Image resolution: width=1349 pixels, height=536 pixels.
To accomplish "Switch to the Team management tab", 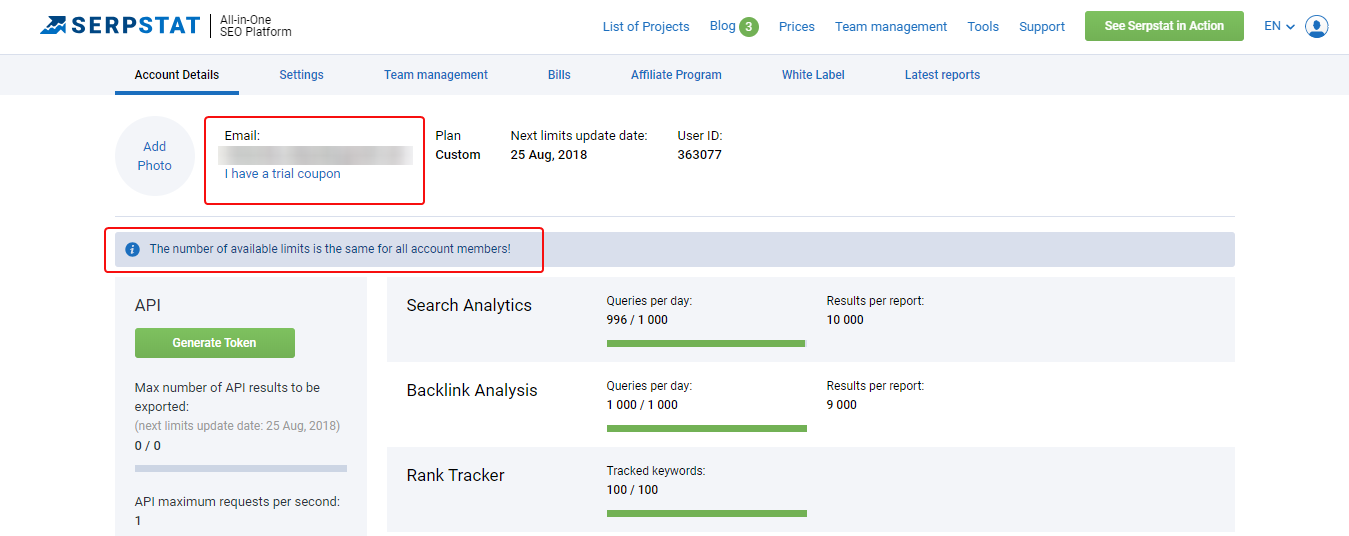I will tap(436, 75).
